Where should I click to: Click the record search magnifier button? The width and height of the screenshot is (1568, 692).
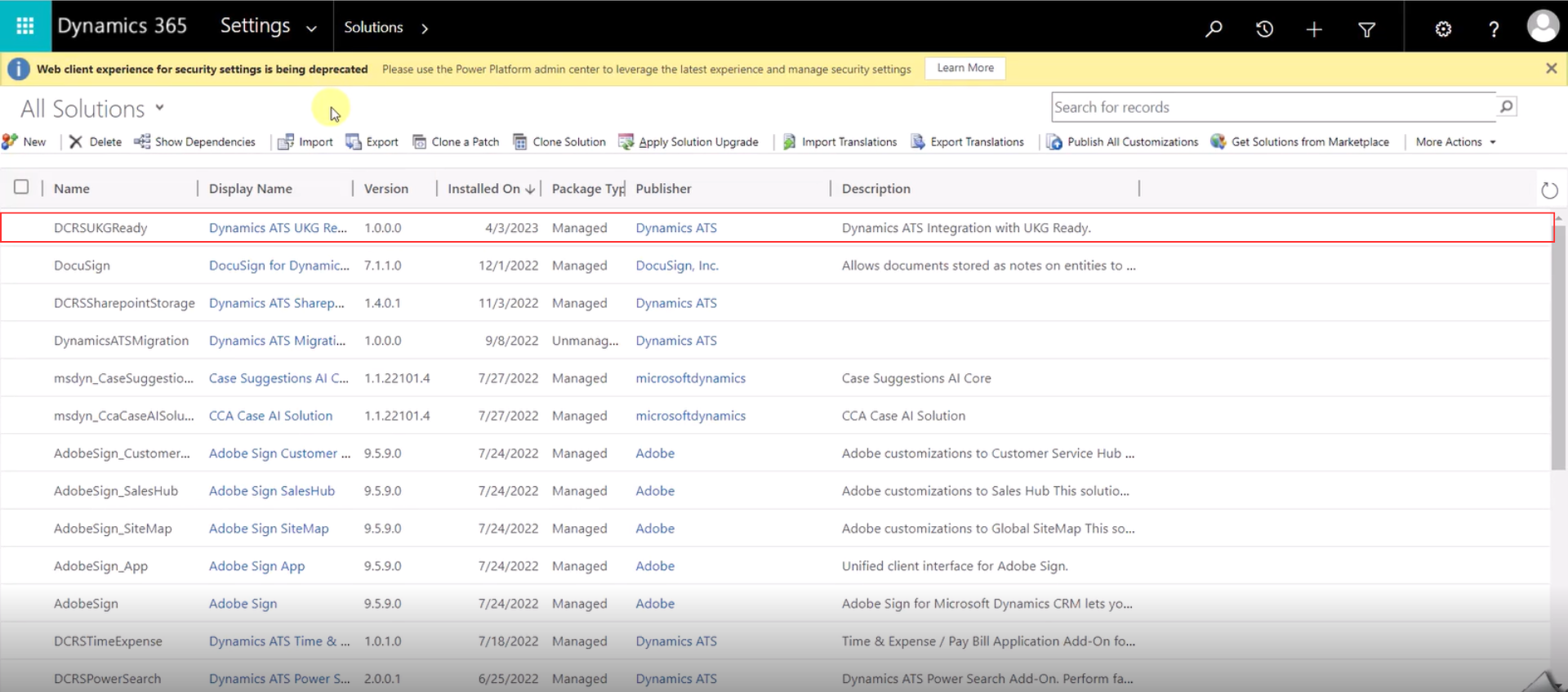pos(1507,106)
